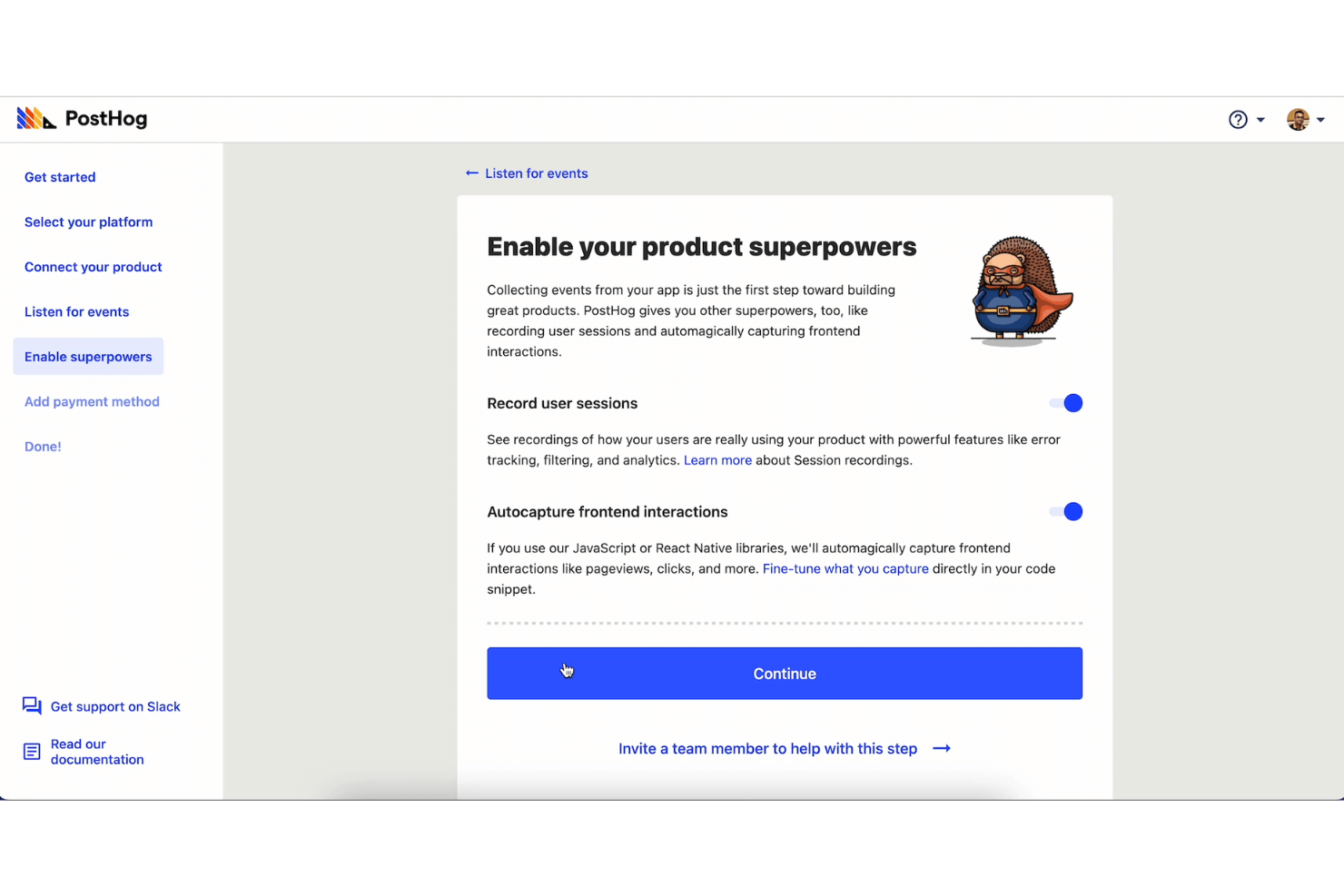Open Learn more about Session recordings

point(717,460)
